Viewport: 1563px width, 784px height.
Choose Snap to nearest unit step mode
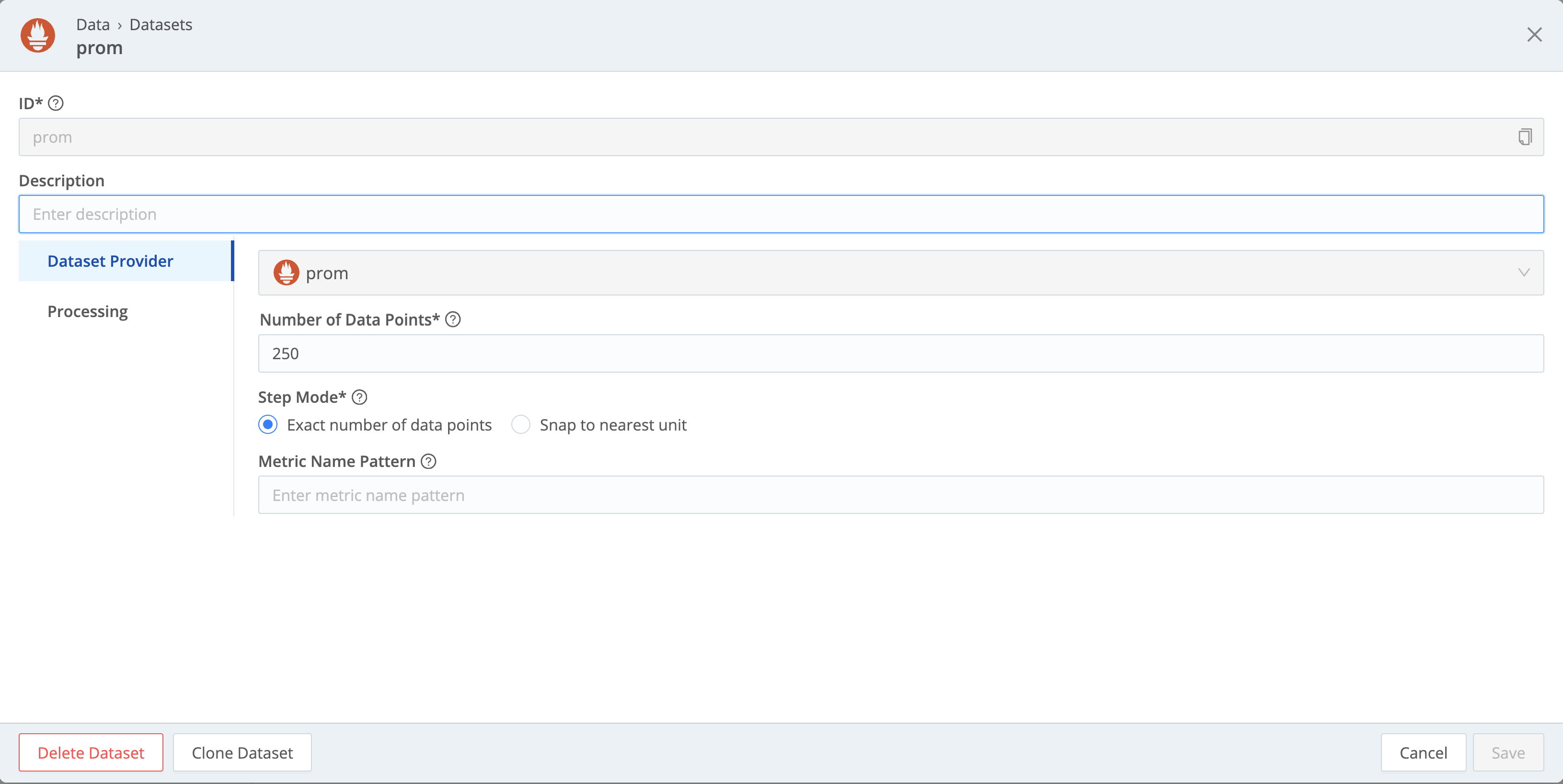pos(520,424)
